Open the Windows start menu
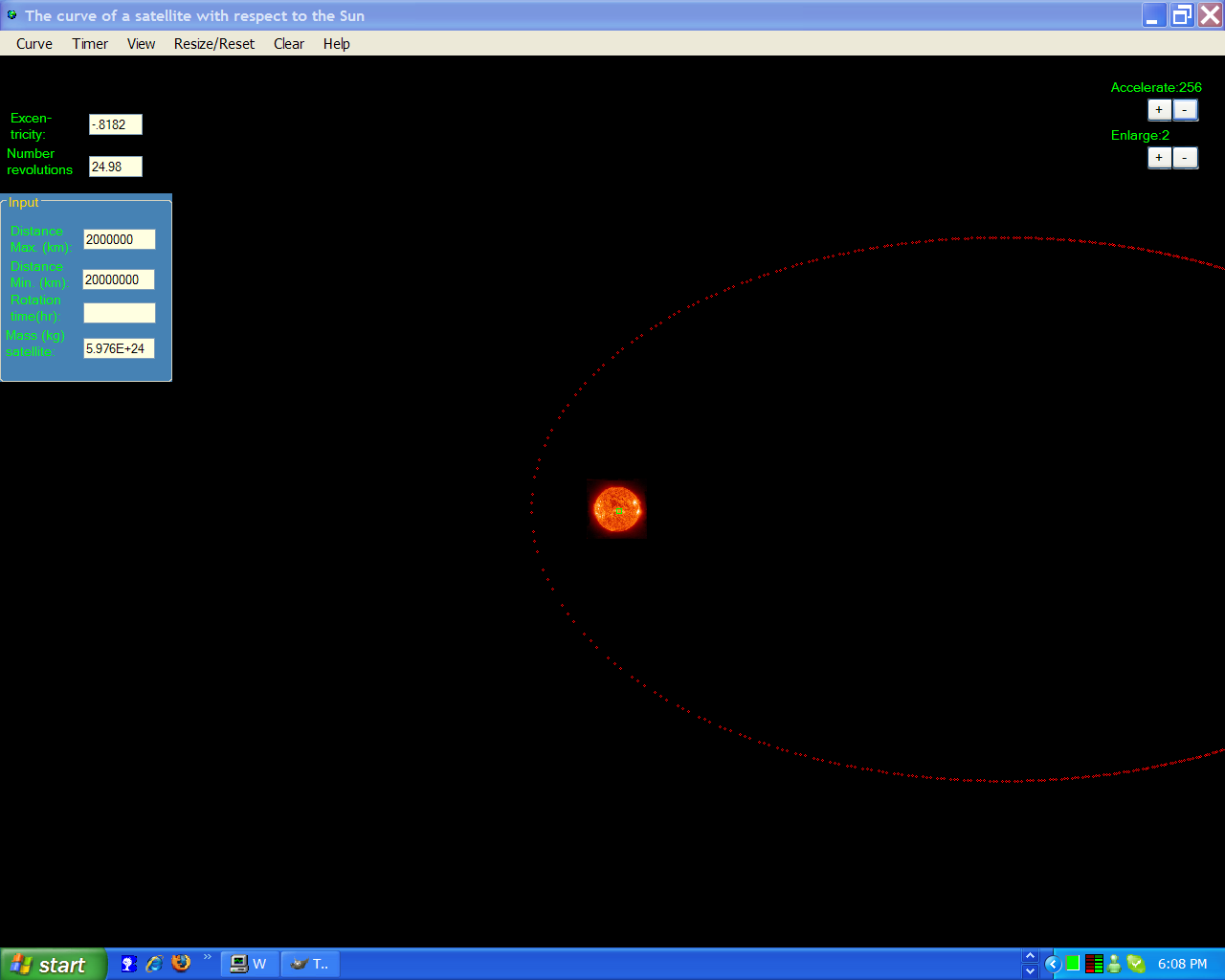 pos(54,965)
